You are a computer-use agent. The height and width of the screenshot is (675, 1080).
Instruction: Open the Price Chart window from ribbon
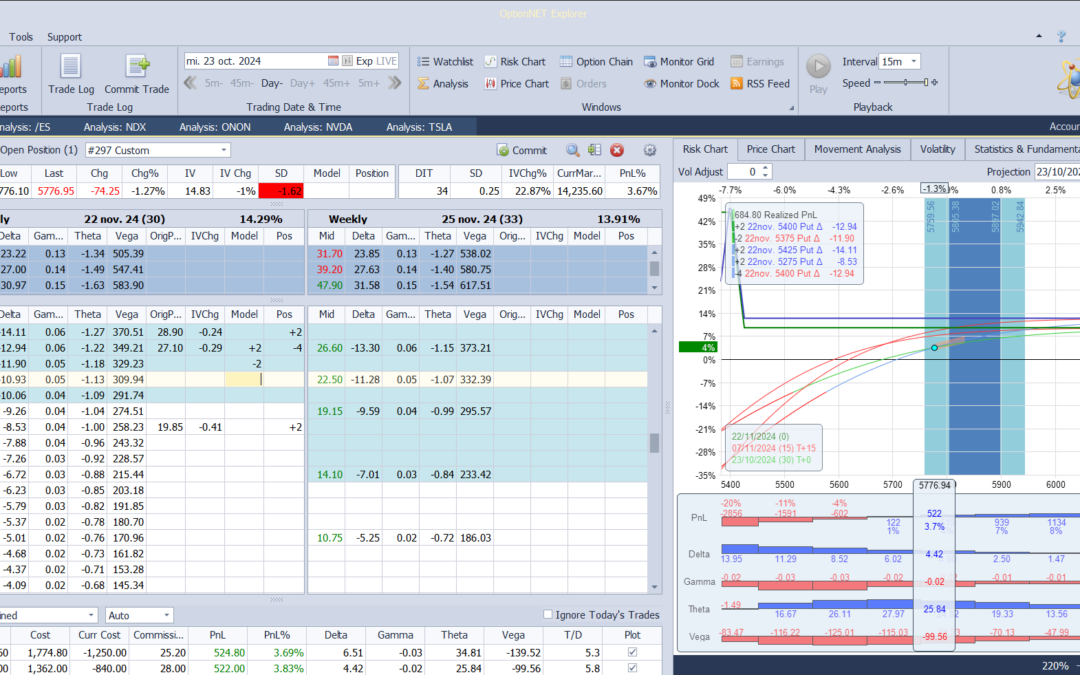click(517, 83)
